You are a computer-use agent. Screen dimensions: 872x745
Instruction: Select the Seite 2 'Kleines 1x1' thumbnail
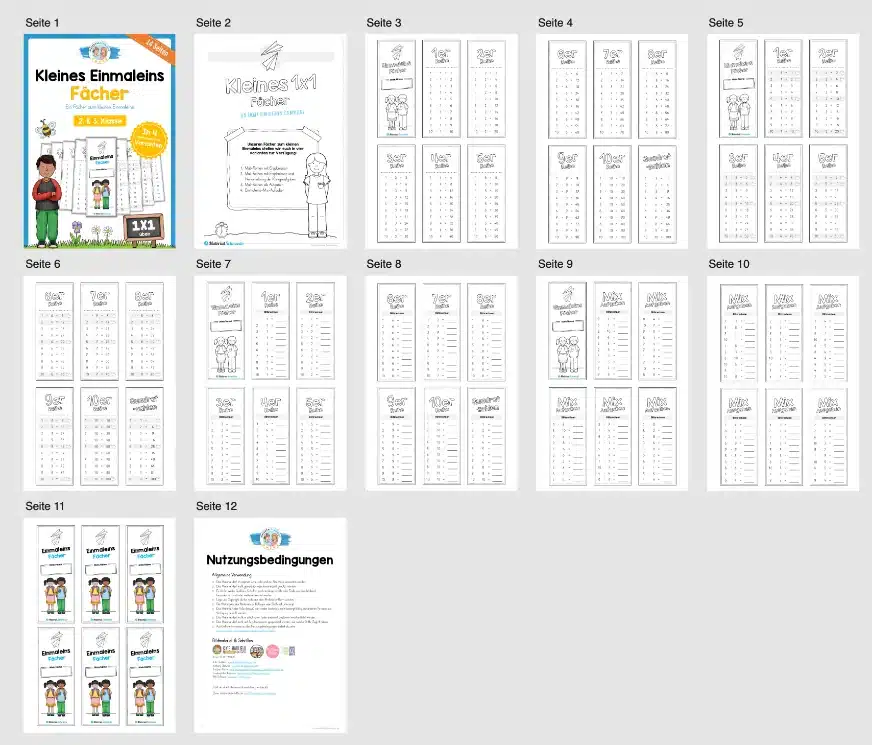[270, 142]
